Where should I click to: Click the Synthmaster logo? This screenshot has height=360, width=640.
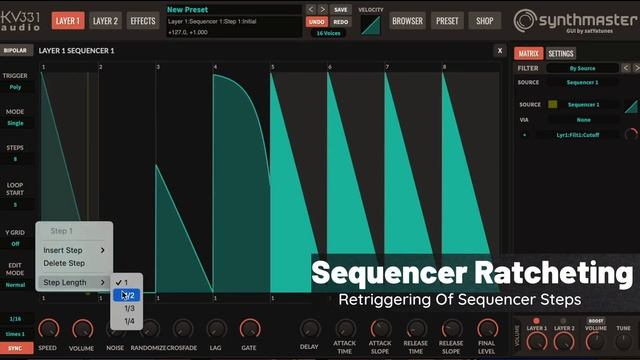(575, 20)
